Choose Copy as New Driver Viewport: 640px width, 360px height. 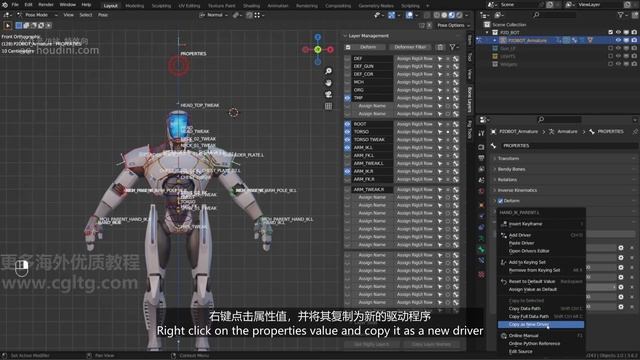click(541, 324)
